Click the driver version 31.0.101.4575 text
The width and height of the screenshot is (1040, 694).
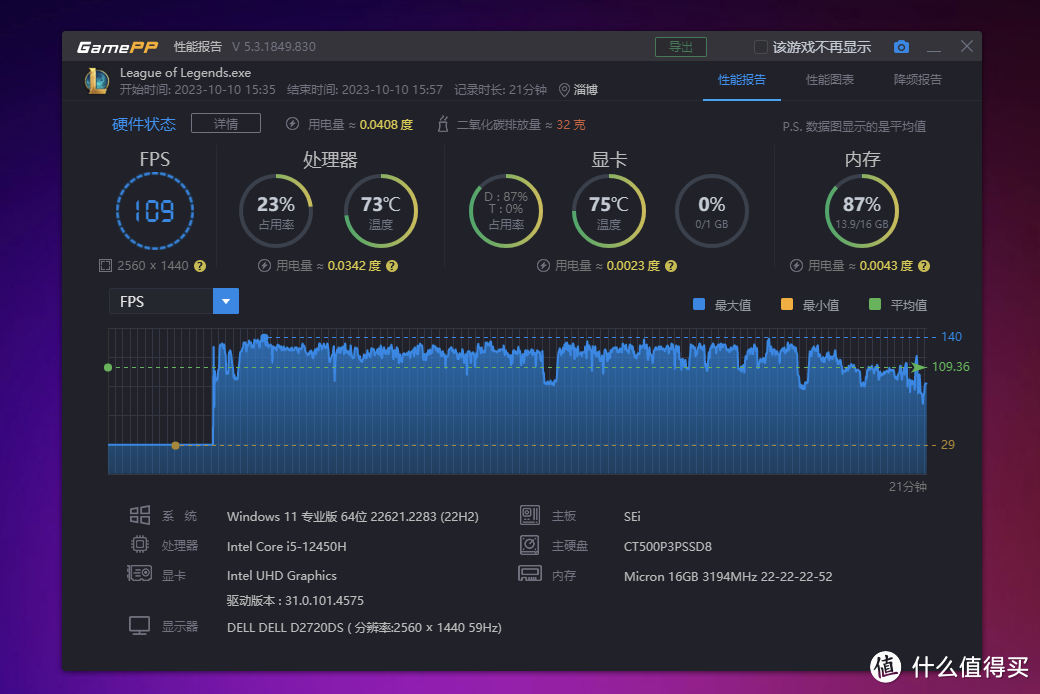click(295, 601)
